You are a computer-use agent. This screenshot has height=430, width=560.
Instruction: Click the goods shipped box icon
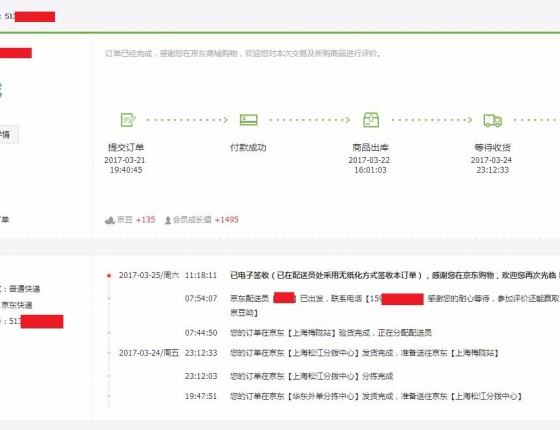[x=371, y=120]
